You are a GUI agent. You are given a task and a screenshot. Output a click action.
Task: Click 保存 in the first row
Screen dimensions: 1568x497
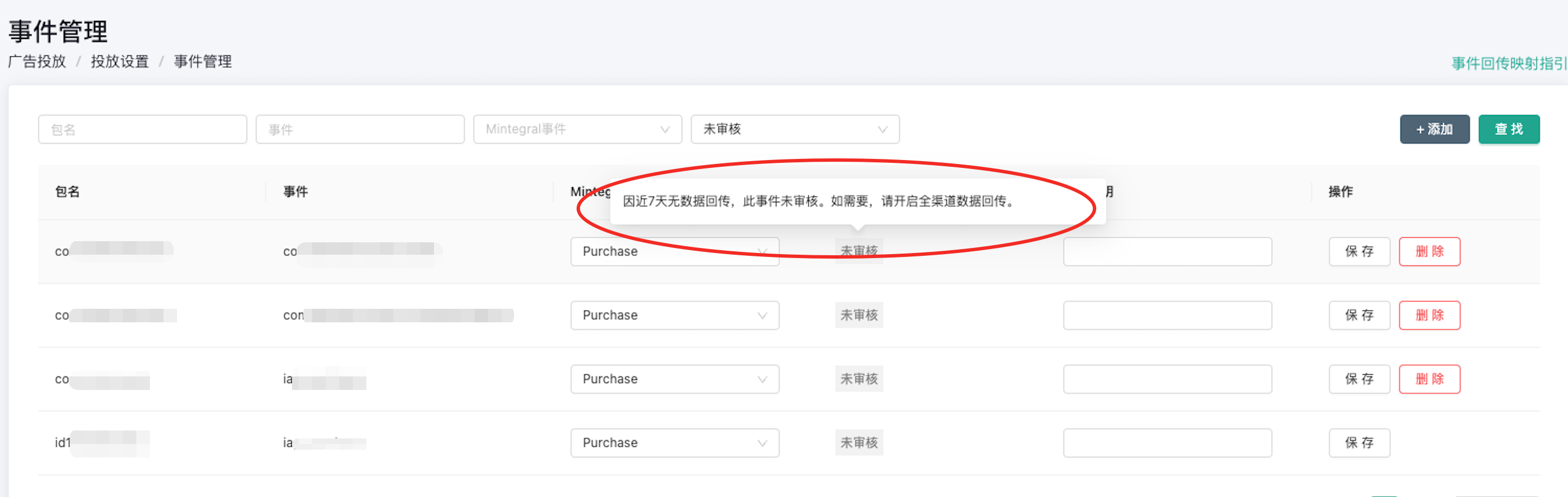tap(1359, 251)
